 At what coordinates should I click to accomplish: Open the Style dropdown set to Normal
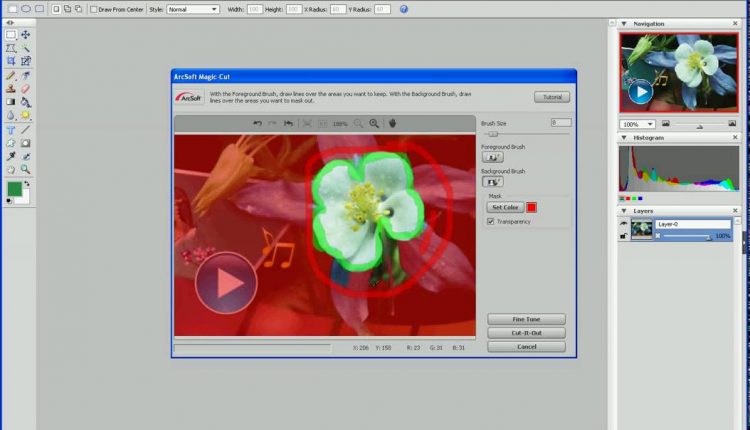(x=193, y=9)
